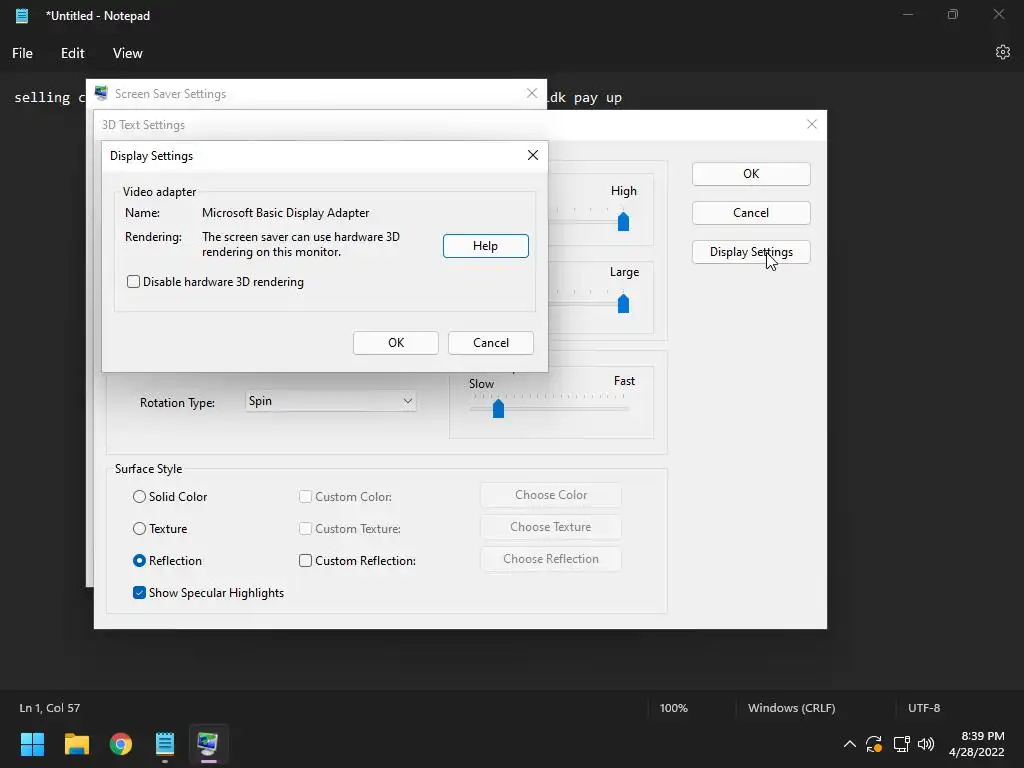Launch File Explorer from taskbar
This screenshot has width=1024, height=768.
click(76, 743)
